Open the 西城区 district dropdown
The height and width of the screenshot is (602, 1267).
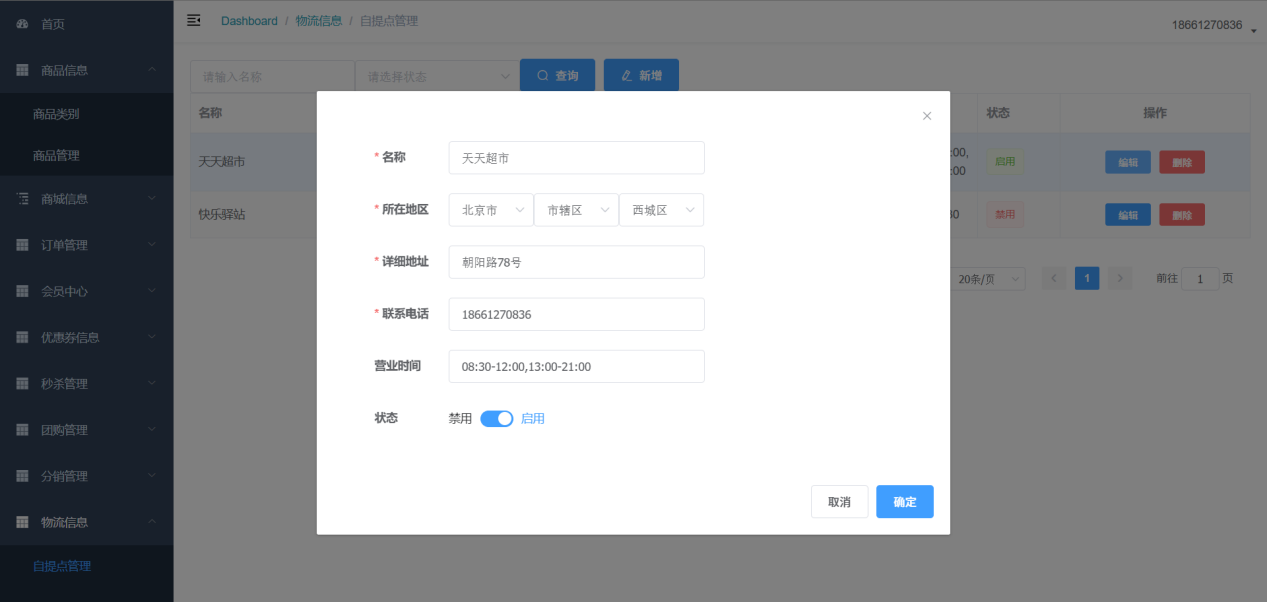[661, 210]
